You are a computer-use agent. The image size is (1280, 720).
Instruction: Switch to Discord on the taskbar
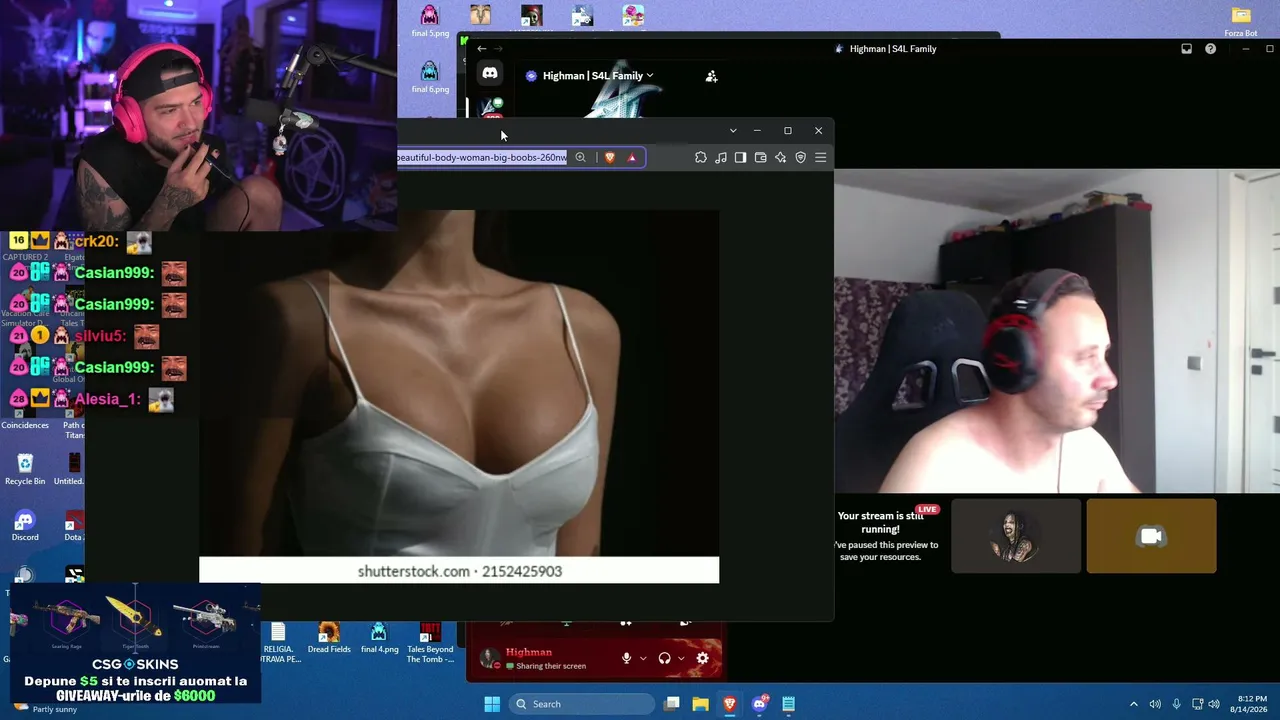pyautogui.click(x=760, y=704)
